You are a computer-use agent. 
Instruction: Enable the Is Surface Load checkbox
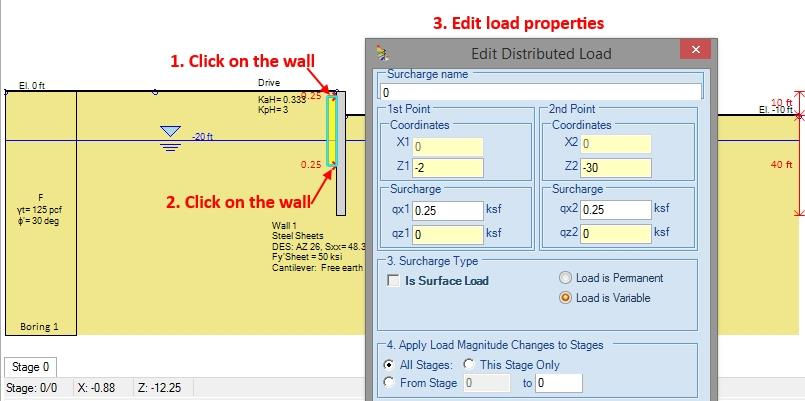pos(394,280)
